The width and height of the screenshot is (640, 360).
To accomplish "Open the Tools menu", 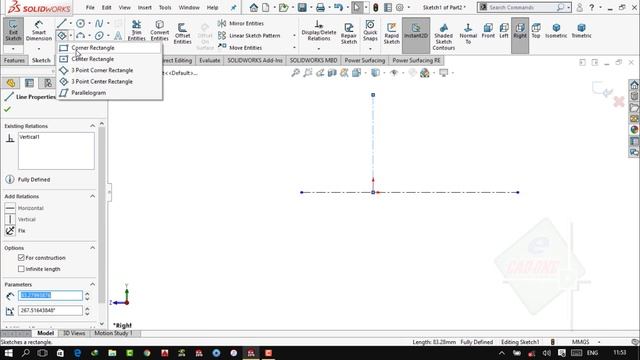I will coord(165,7).
